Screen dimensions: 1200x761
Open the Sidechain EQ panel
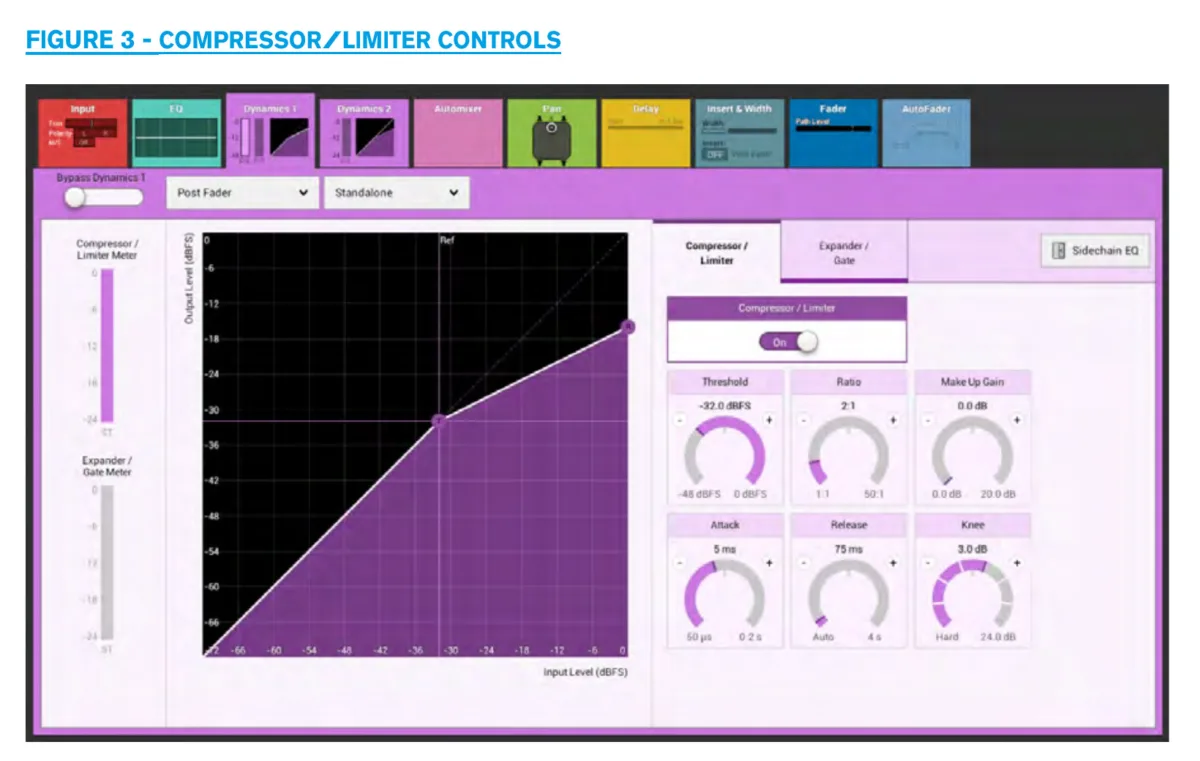(x=1095, y=251)
